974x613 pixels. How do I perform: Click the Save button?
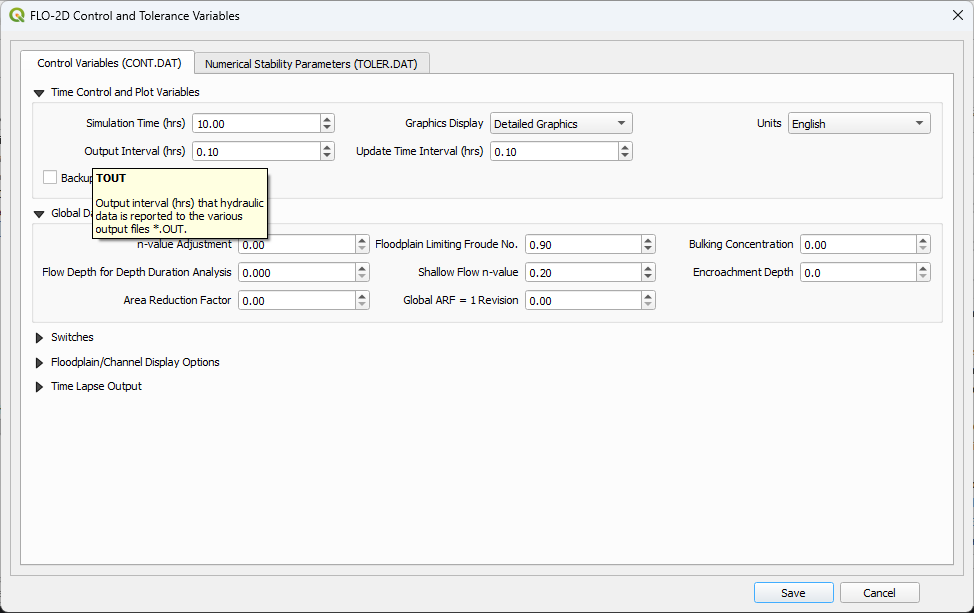[x=793, y=593]
